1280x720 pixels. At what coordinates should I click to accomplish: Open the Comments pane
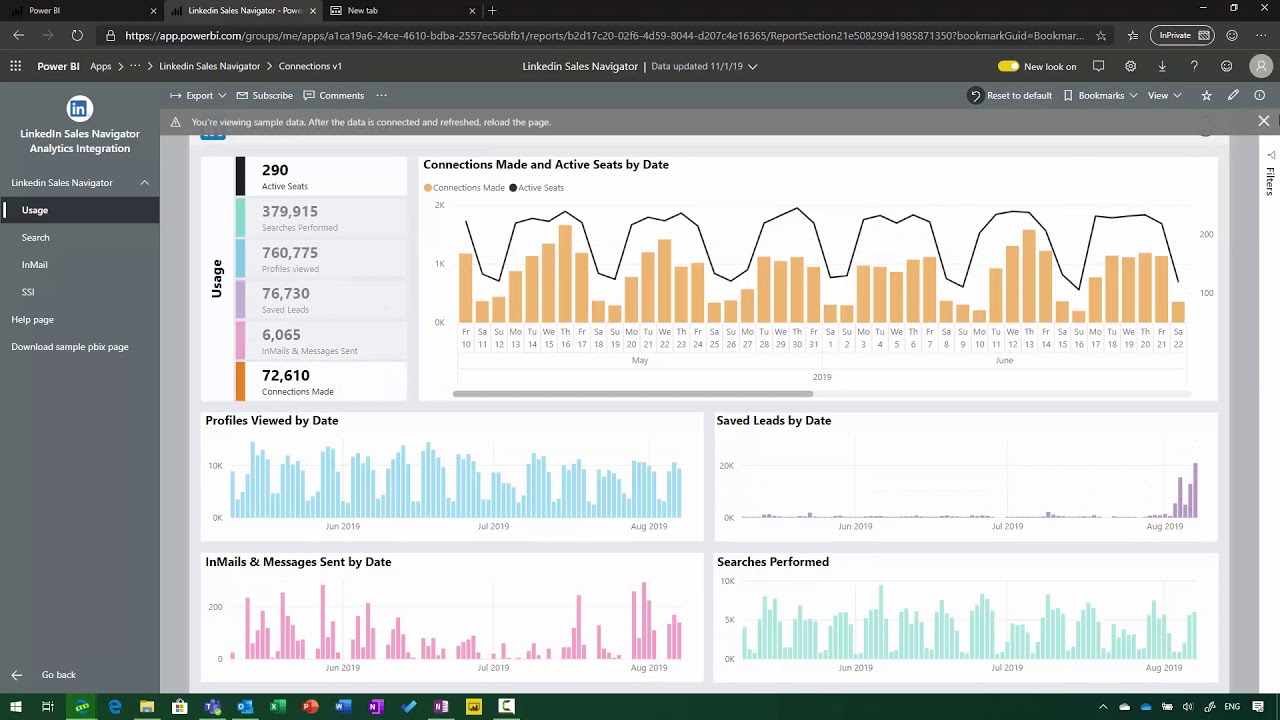(333, 95)
